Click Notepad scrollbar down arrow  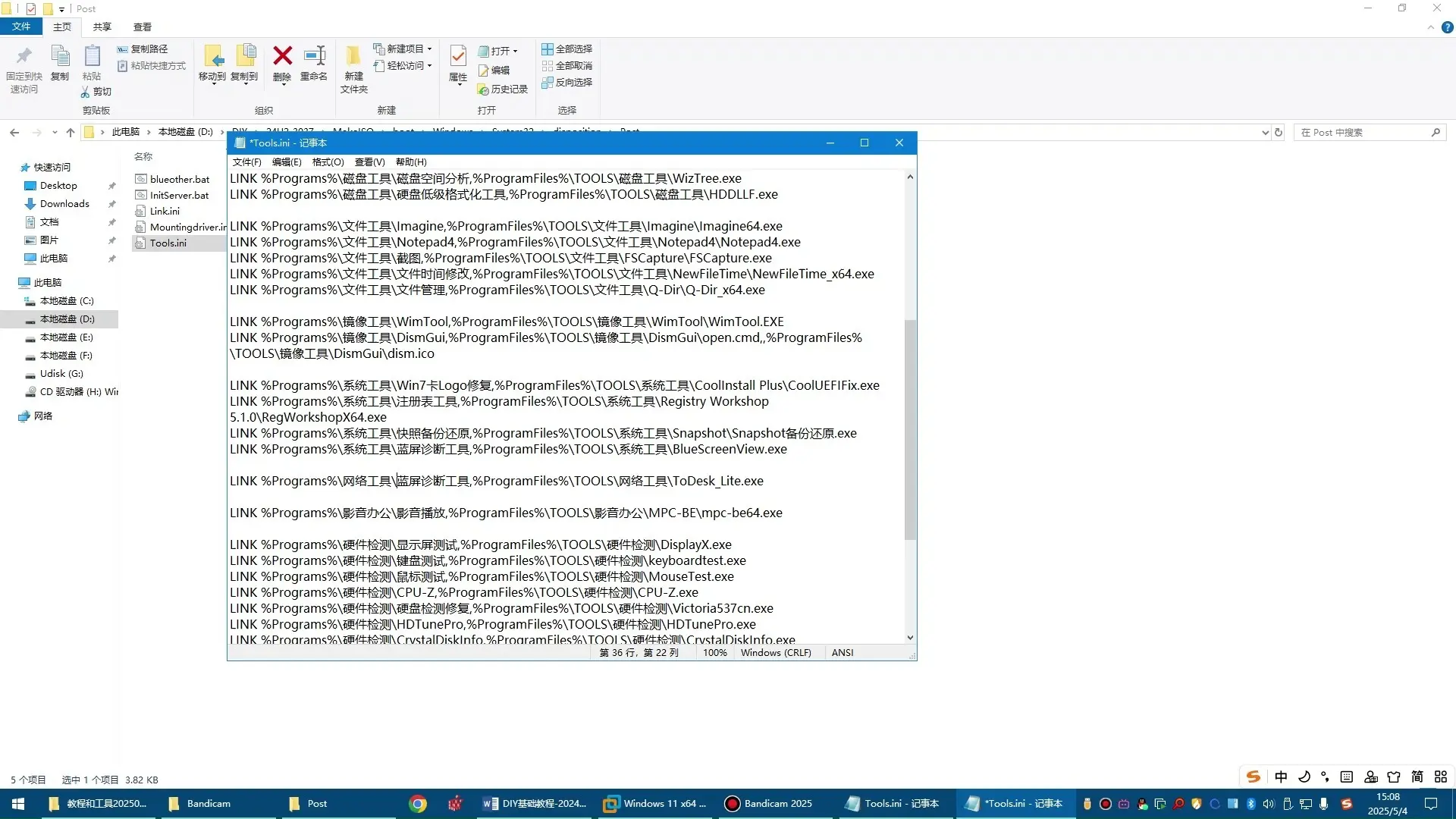(910, 638)
